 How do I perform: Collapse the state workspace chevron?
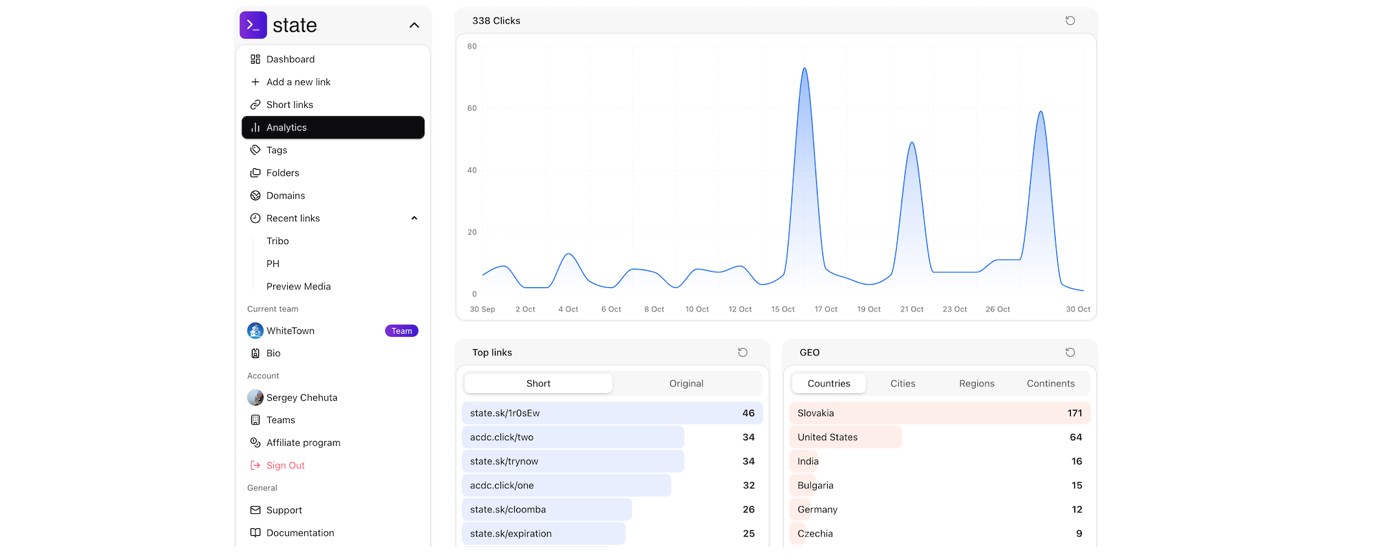click(414, 25)
